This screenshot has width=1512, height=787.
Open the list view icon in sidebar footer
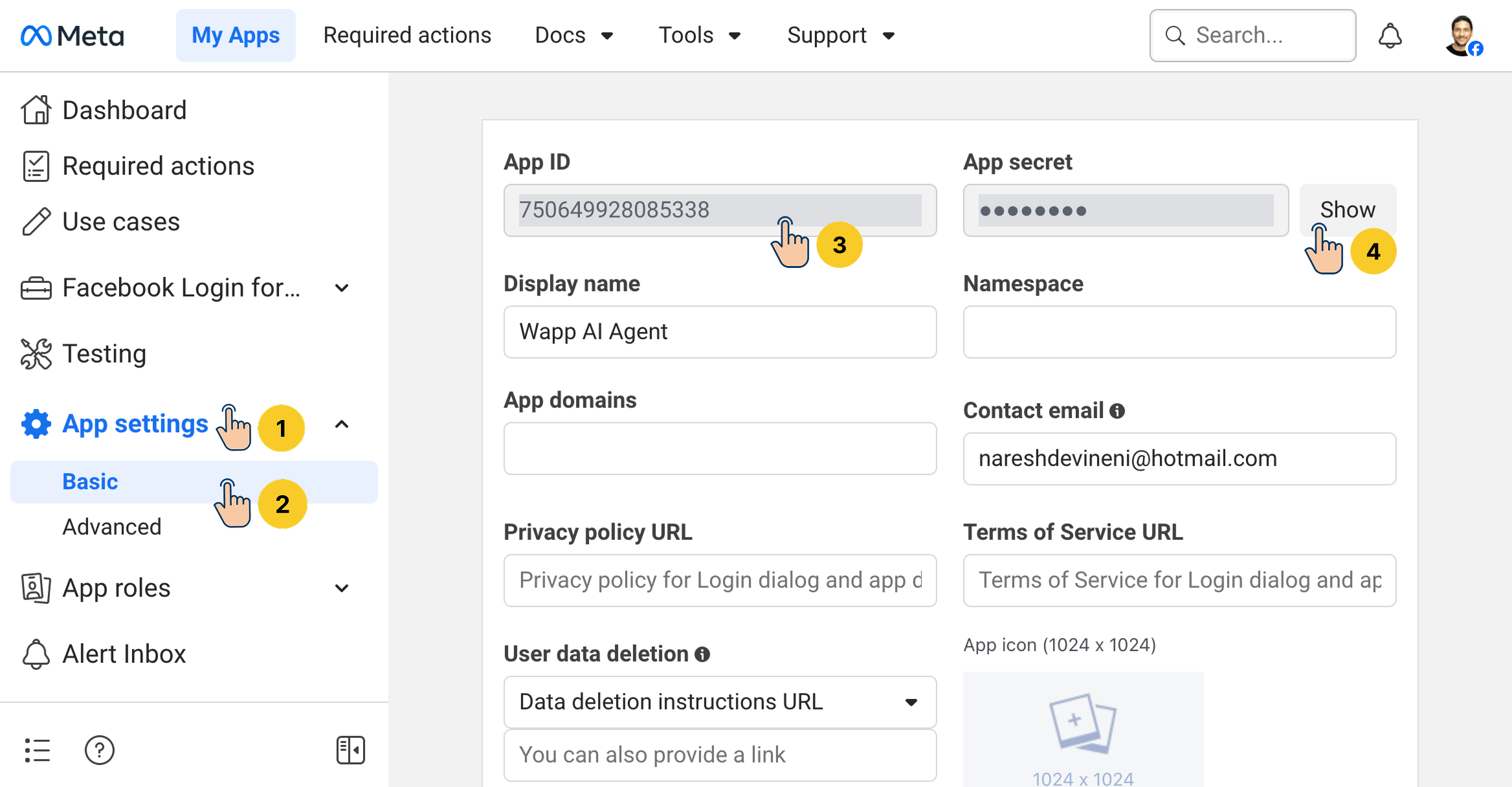point(37,751)
